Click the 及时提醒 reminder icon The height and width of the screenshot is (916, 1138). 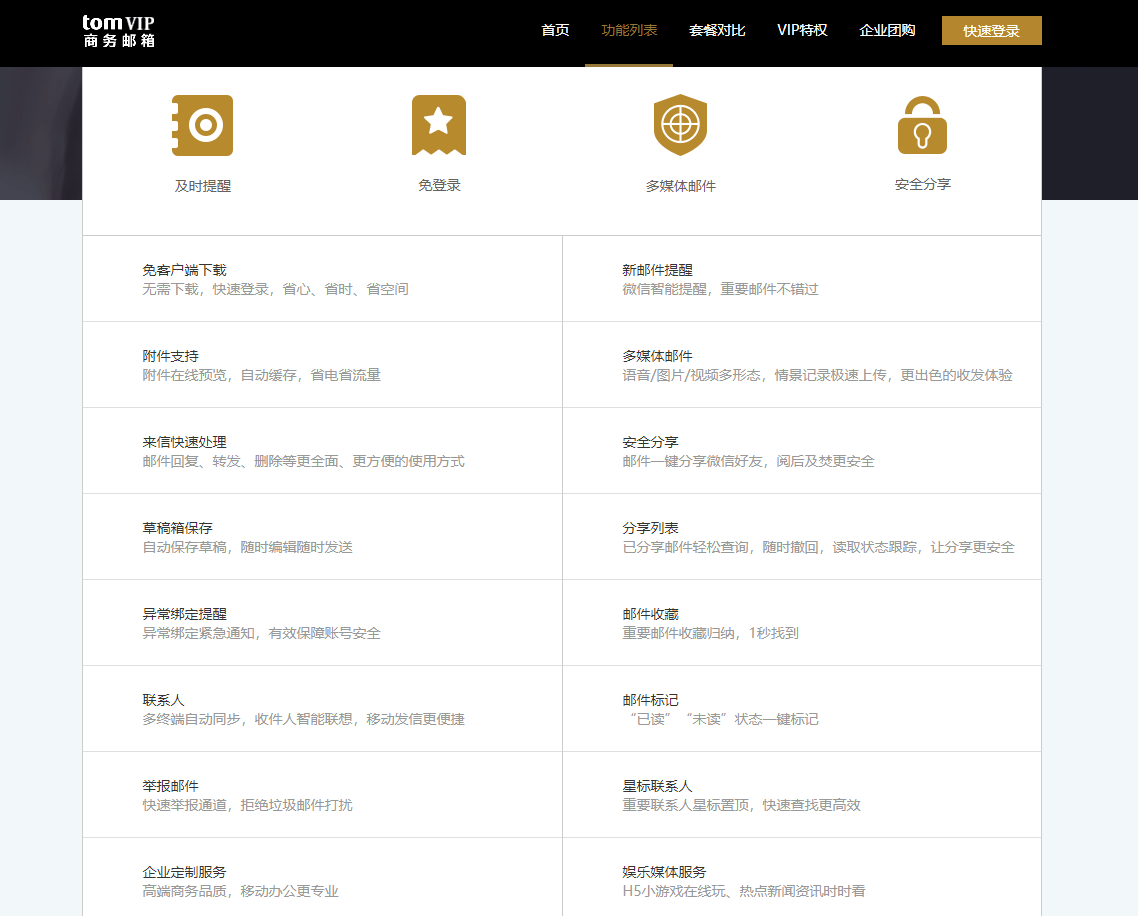pos(203,125)
